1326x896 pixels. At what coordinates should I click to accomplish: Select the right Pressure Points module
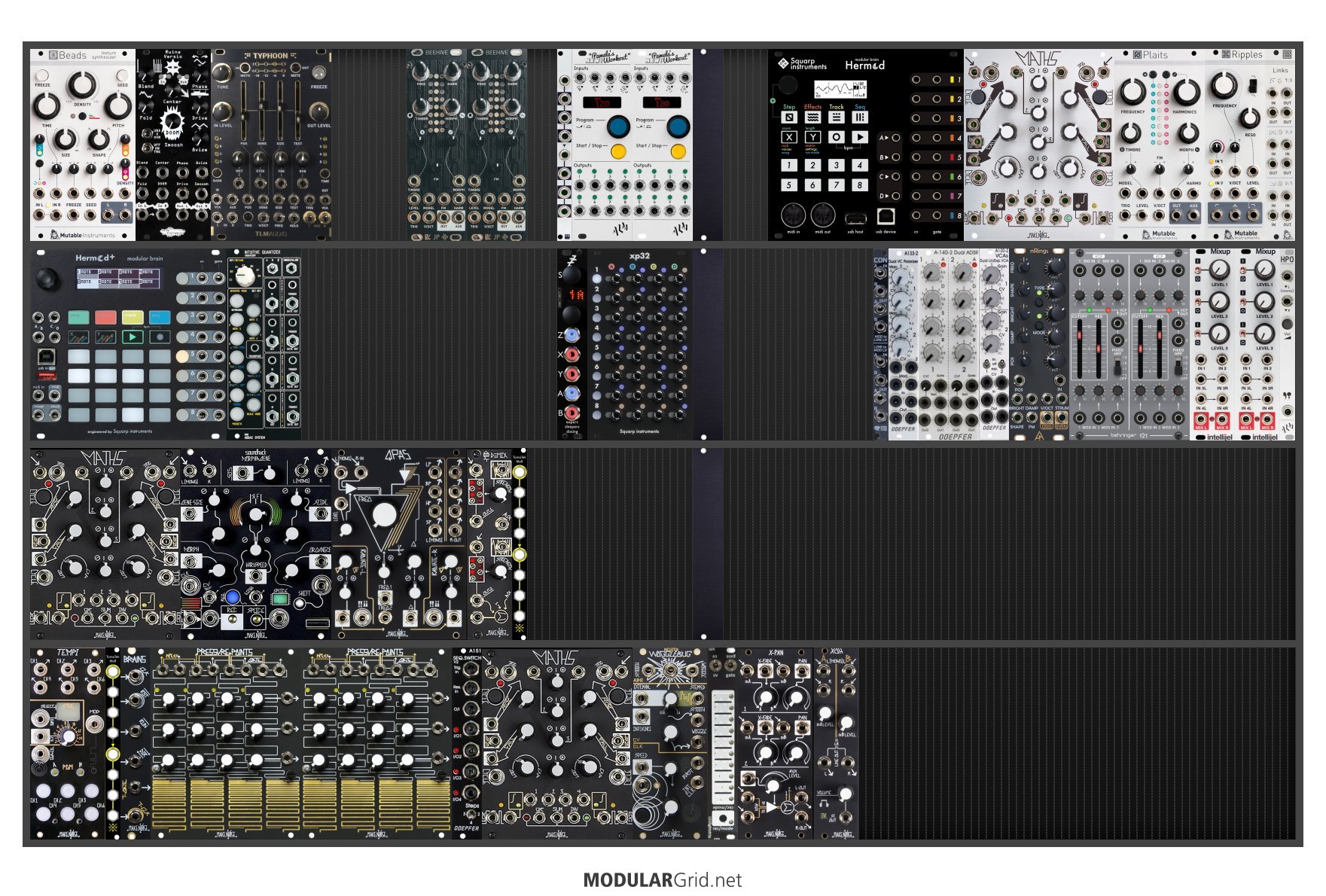(376, 743)
